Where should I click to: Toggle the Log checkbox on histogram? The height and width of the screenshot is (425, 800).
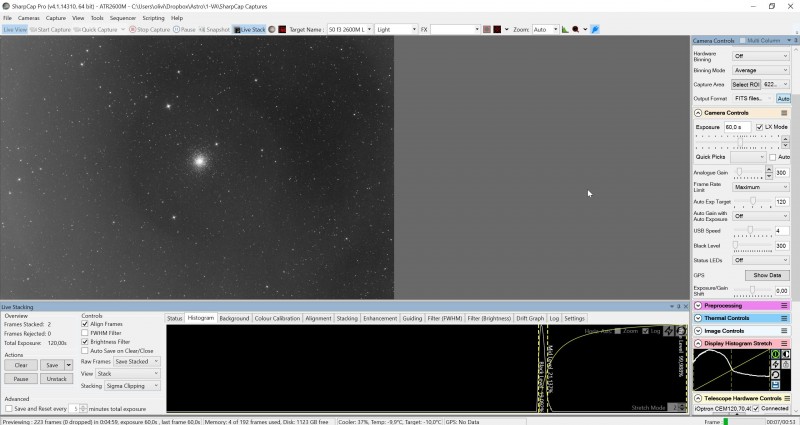[645, 331]
